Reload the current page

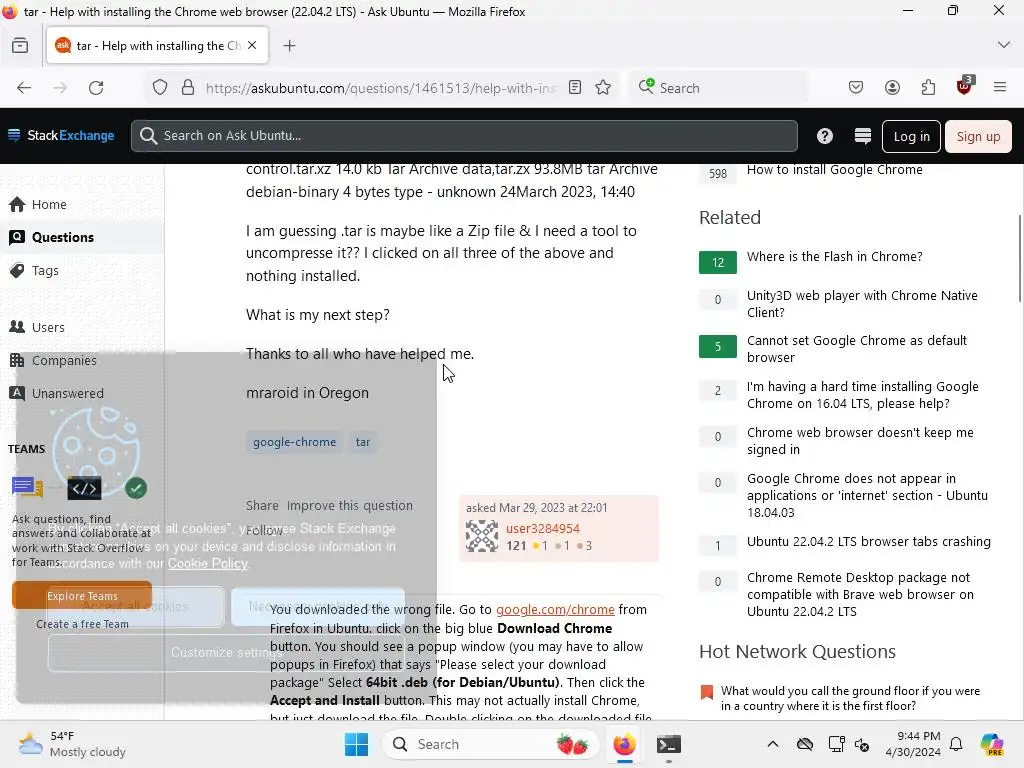tap(96, 88)
